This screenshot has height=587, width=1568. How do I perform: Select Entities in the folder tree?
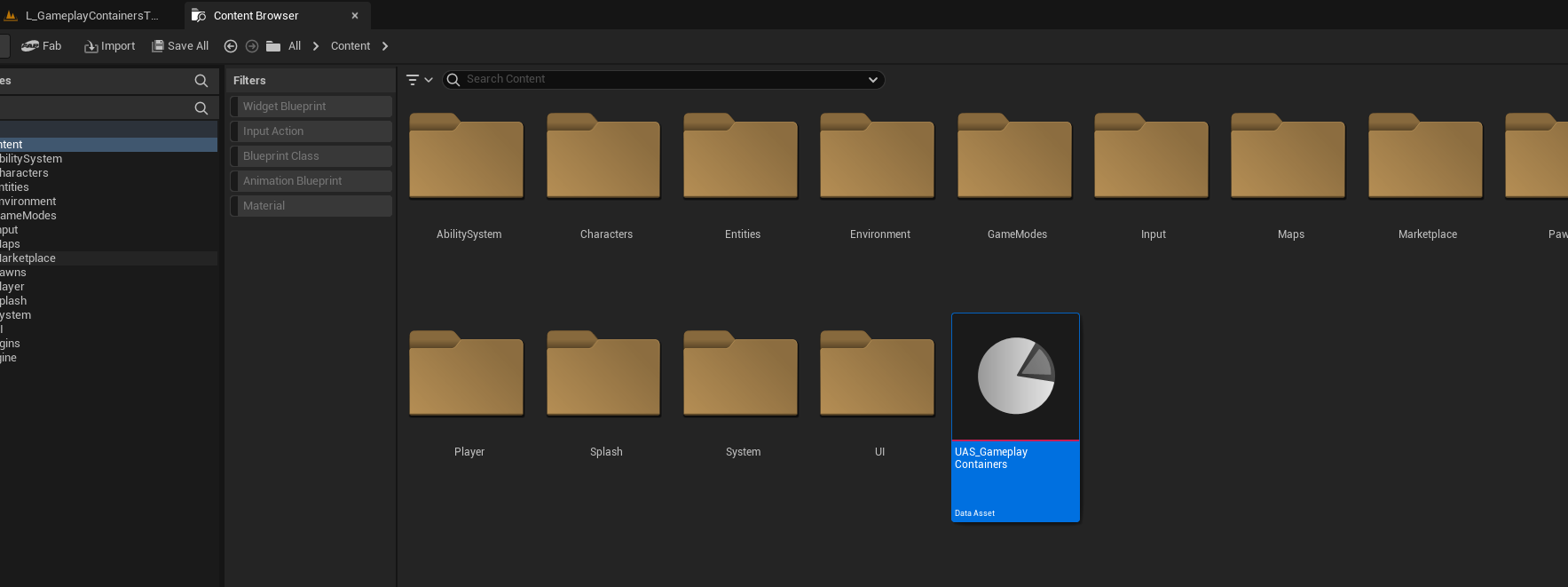point(108,187)
